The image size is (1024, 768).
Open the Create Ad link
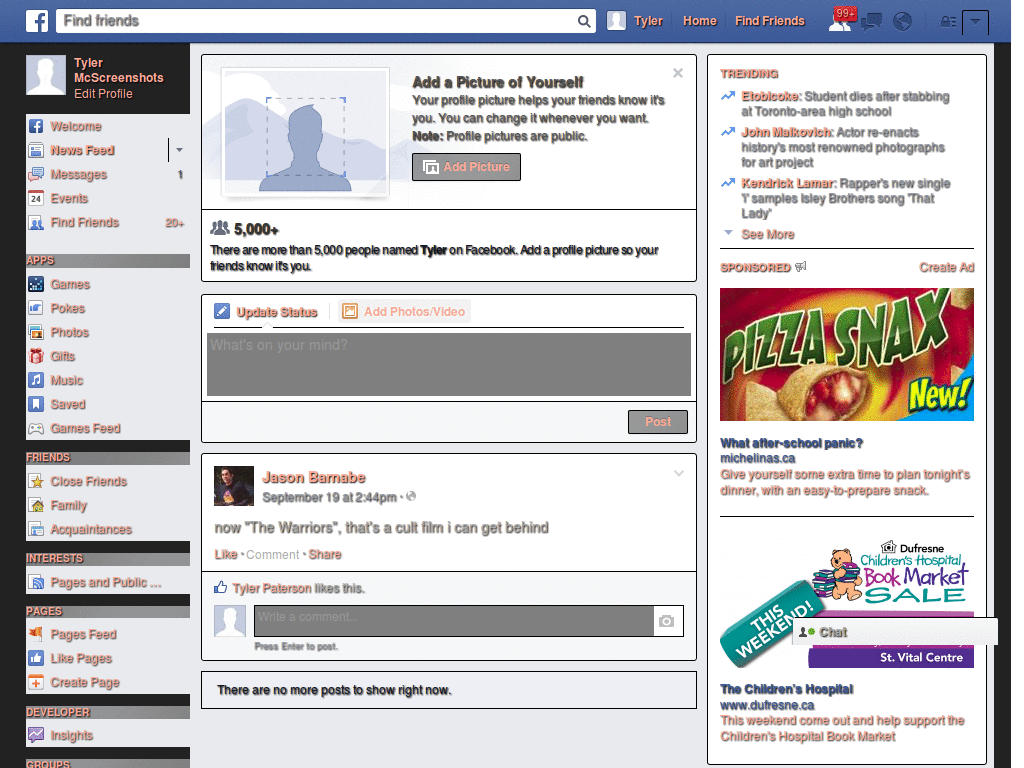(946, 267)
